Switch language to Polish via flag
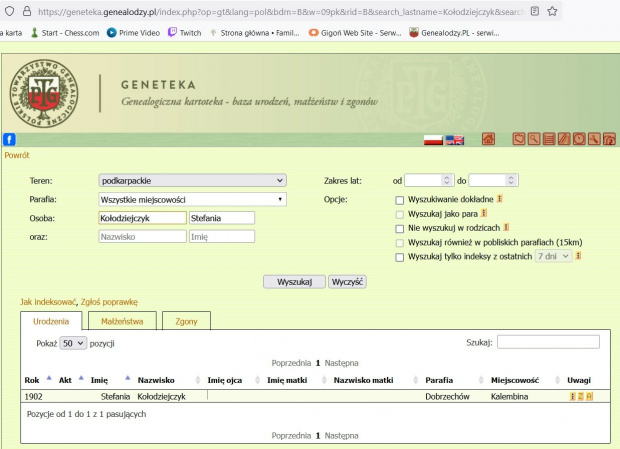 coord(433,139)
